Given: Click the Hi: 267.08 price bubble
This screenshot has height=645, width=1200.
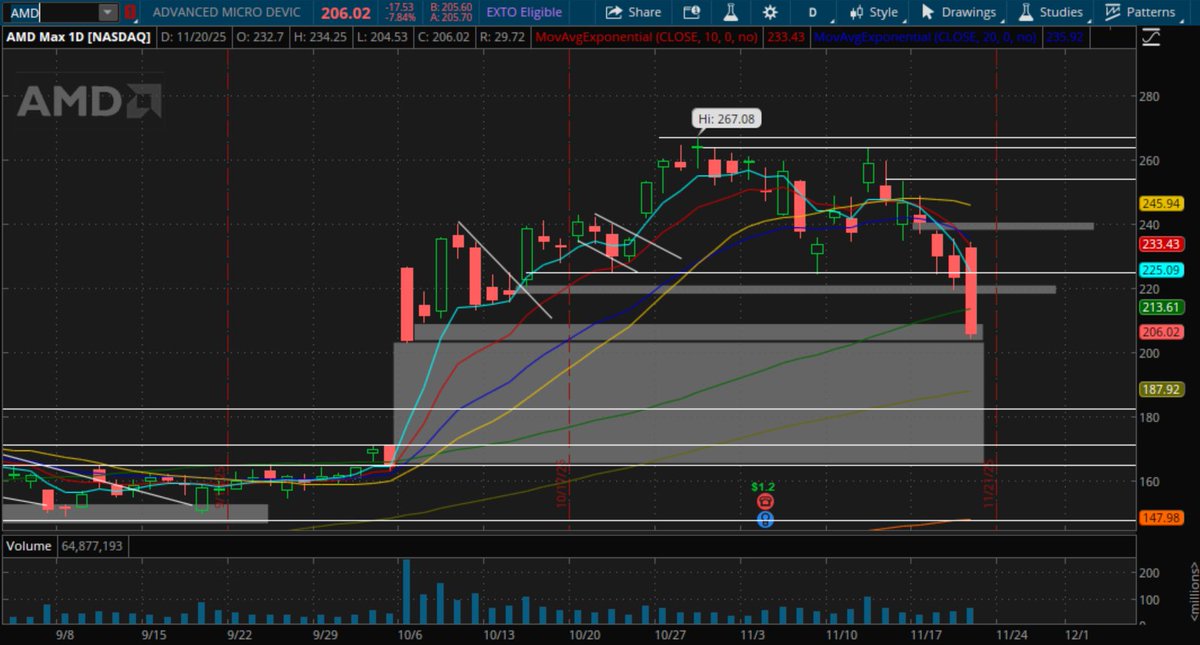Looking at the screenshot, I should 727,118.
